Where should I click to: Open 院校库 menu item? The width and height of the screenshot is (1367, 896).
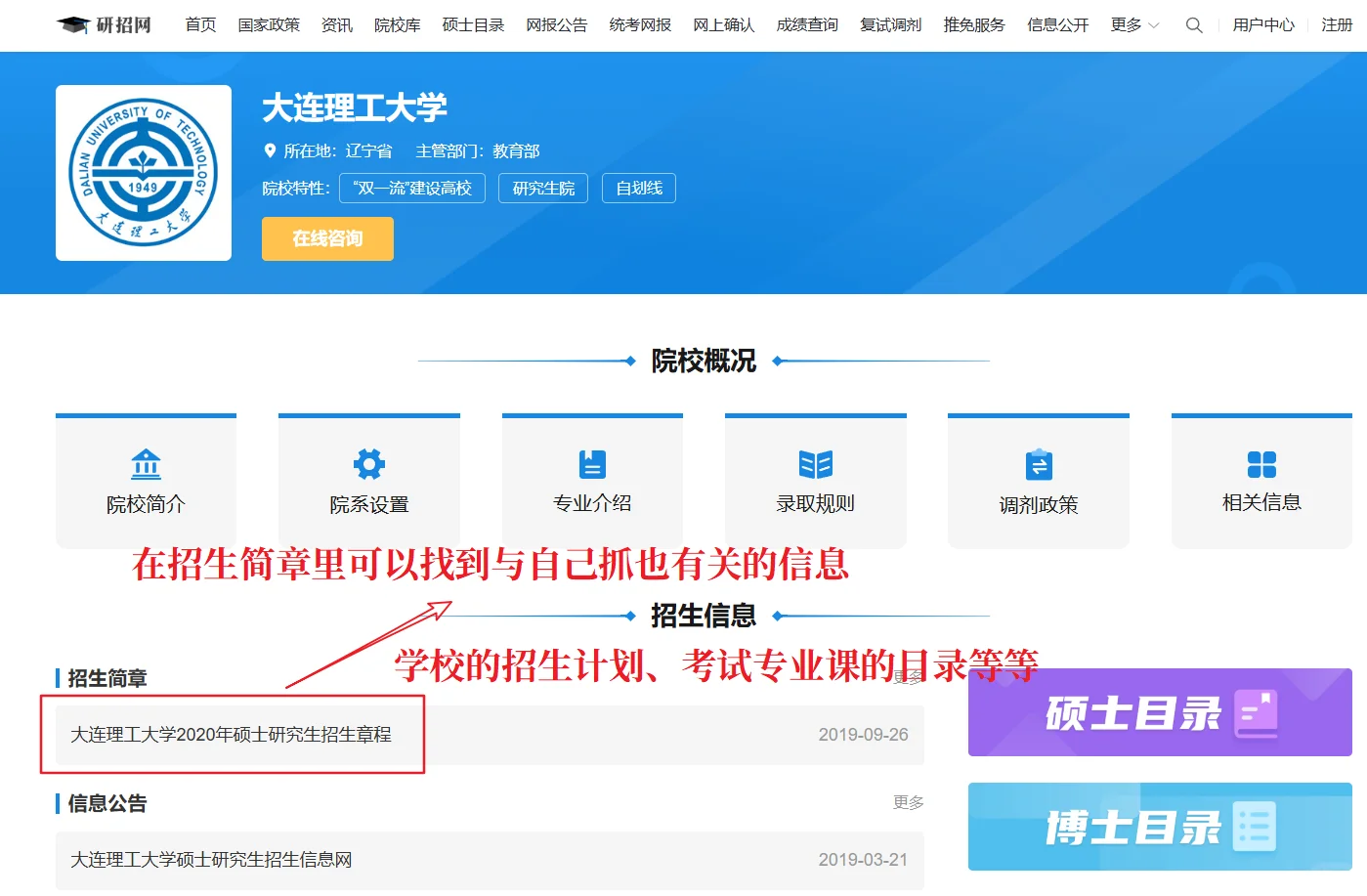(x=397, y=25)
